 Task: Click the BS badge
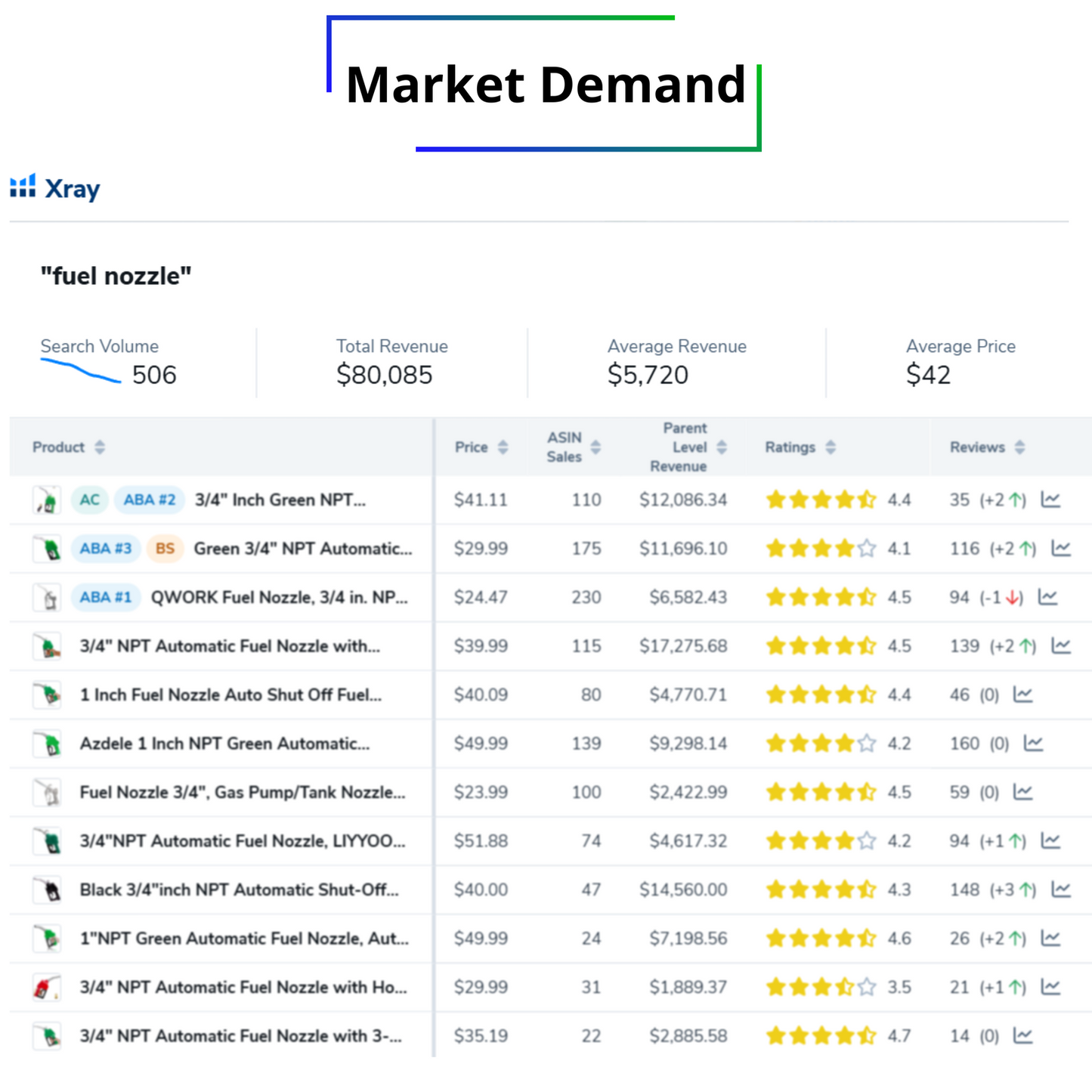coord(165,549)
